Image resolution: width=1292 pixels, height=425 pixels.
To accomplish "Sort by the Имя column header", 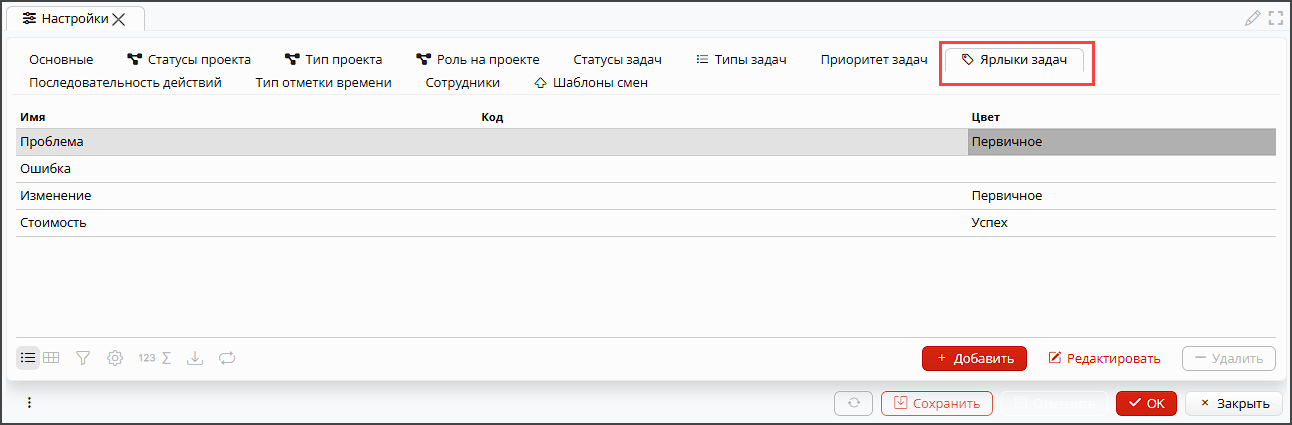I will 32,117.
